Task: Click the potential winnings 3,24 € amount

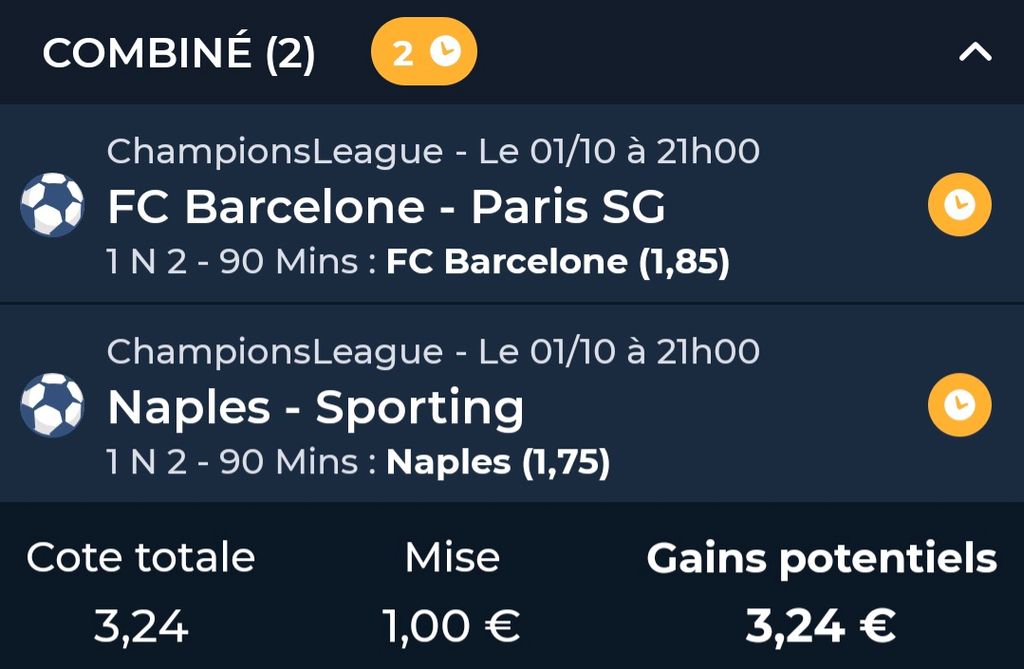Action: (821, 627)
